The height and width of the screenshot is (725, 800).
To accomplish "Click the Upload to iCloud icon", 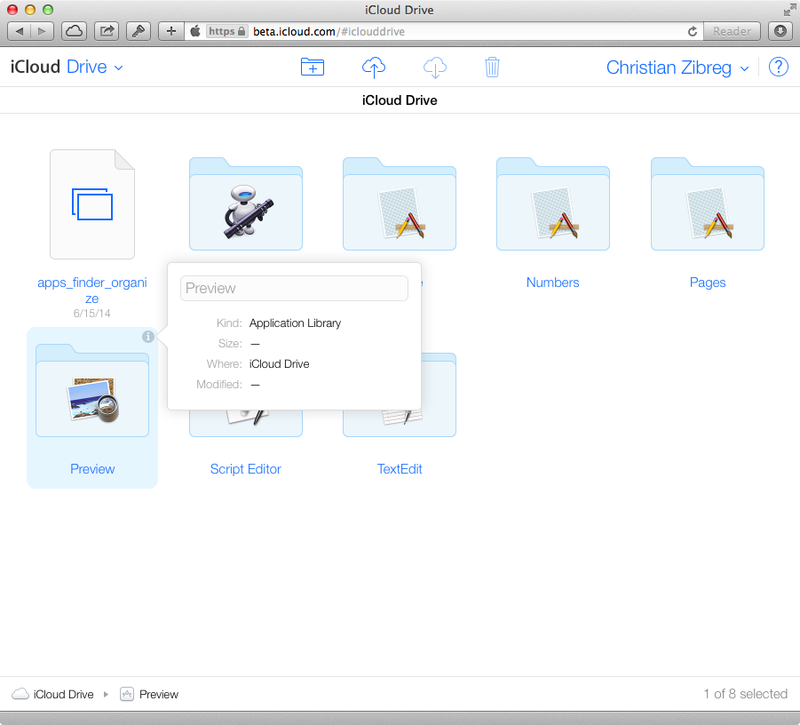I will pyautogui.click(x=373, y=67).
